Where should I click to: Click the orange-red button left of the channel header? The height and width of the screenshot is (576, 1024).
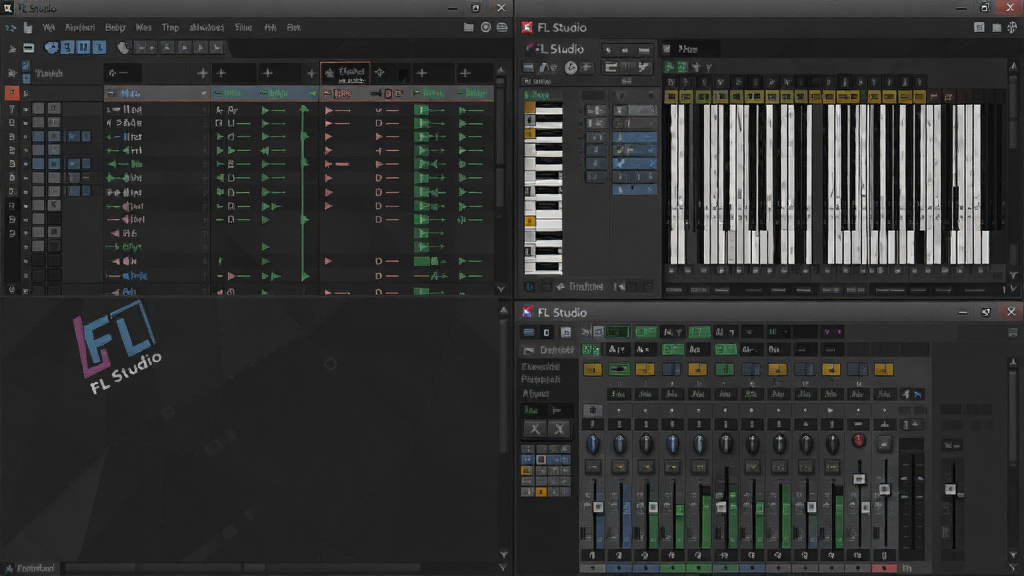tap(12, 93)
